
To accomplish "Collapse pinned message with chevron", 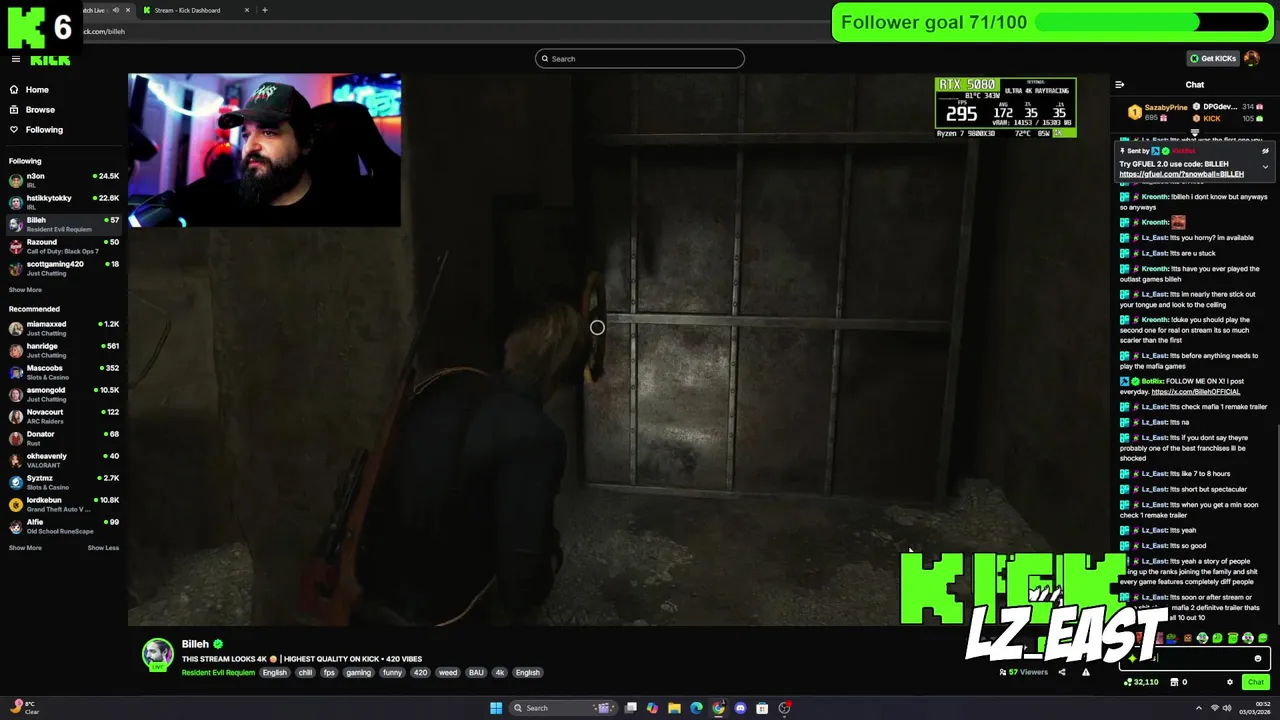I will [x=1265, y=167].
